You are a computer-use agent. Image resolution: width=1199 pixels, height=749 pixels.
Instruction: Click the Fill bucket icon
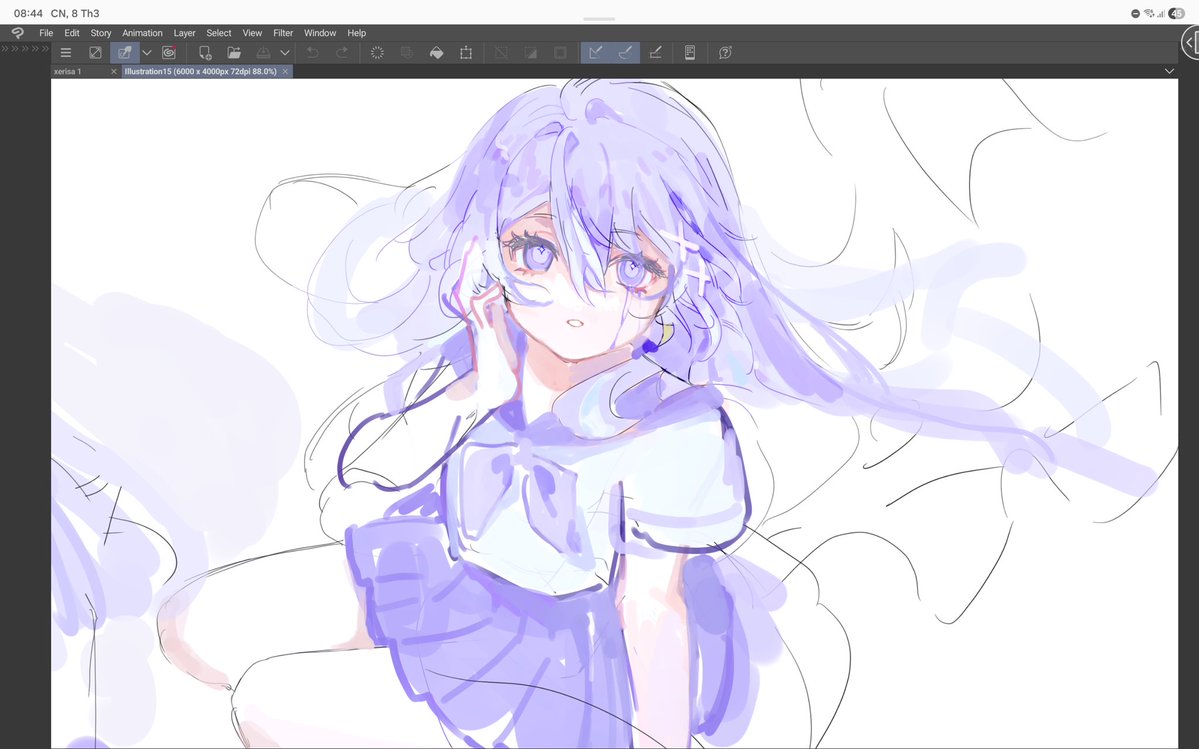tap(437, 53)
